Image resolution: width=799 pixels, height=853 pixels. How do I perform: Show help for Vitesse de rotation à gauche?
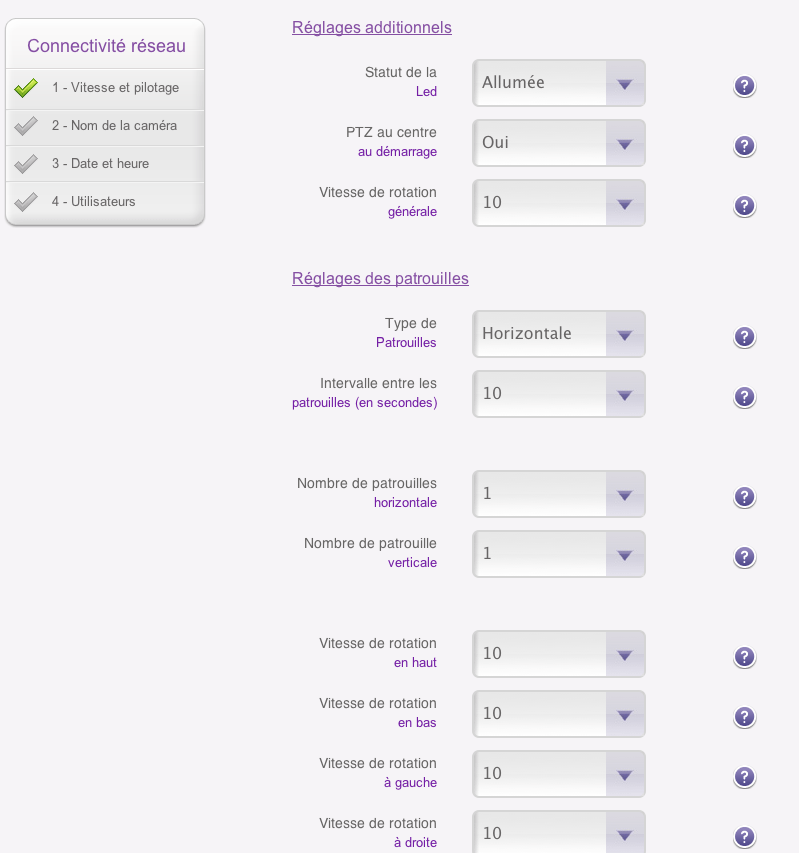744,776
